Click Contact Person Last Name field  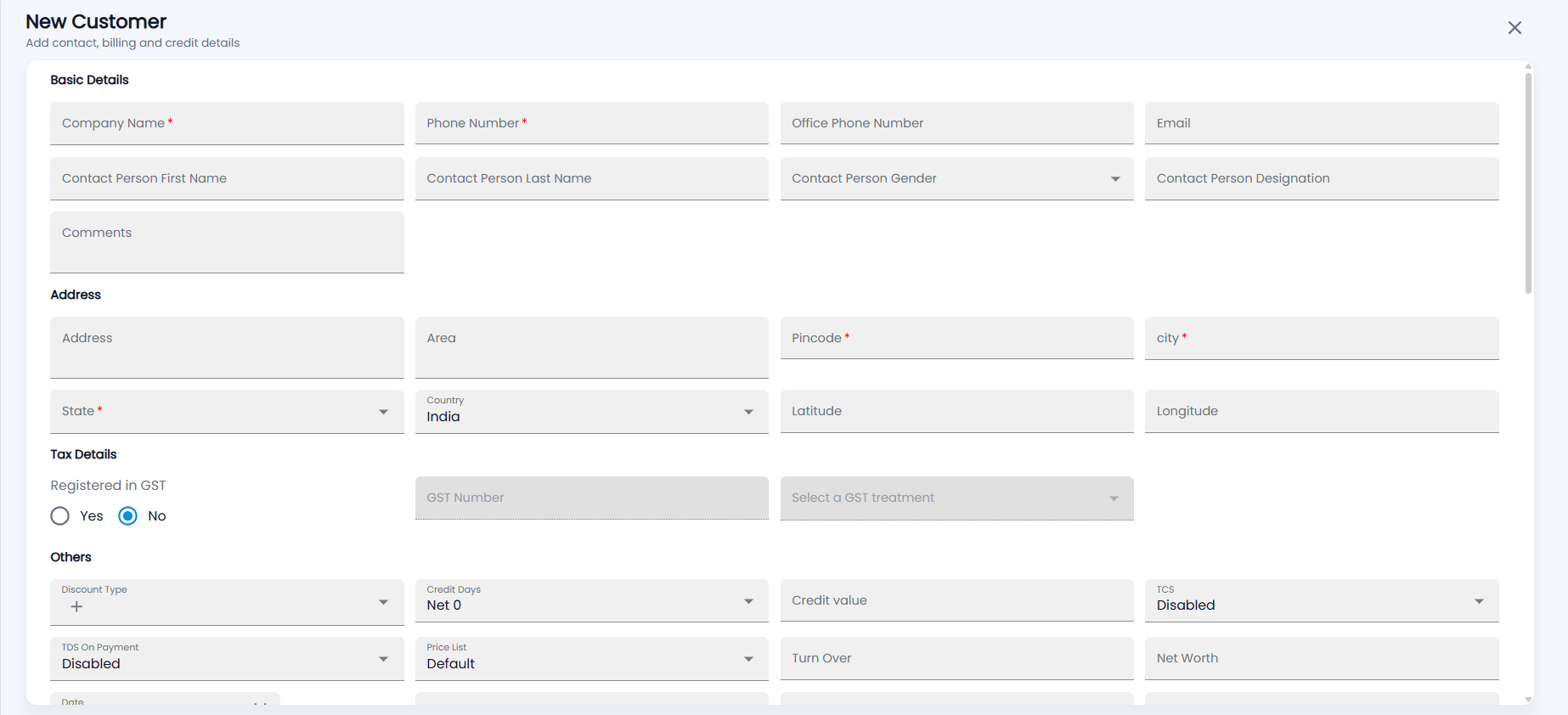(592, 178)
